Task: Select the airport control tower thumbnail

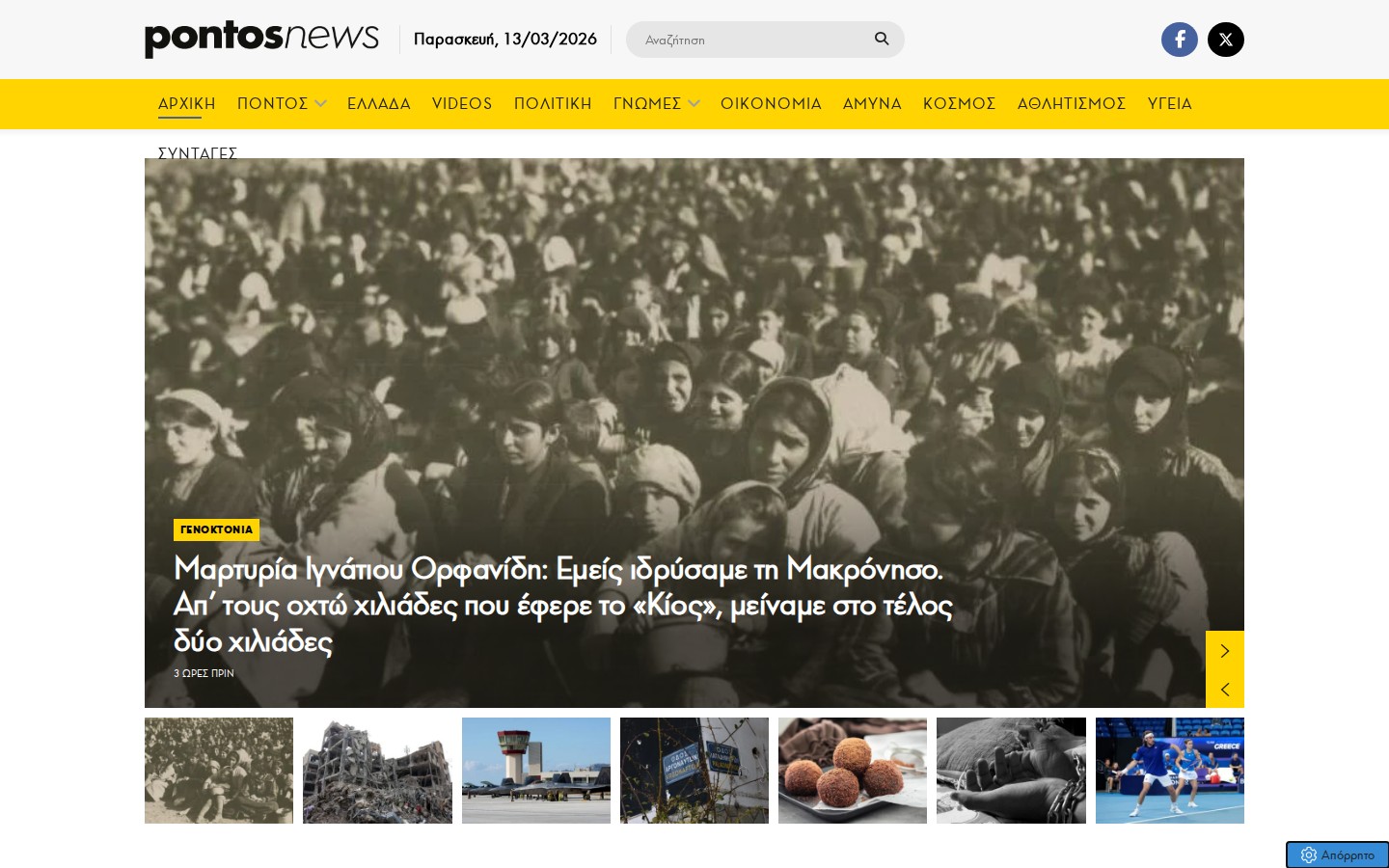Action: (x=536, y=771)
